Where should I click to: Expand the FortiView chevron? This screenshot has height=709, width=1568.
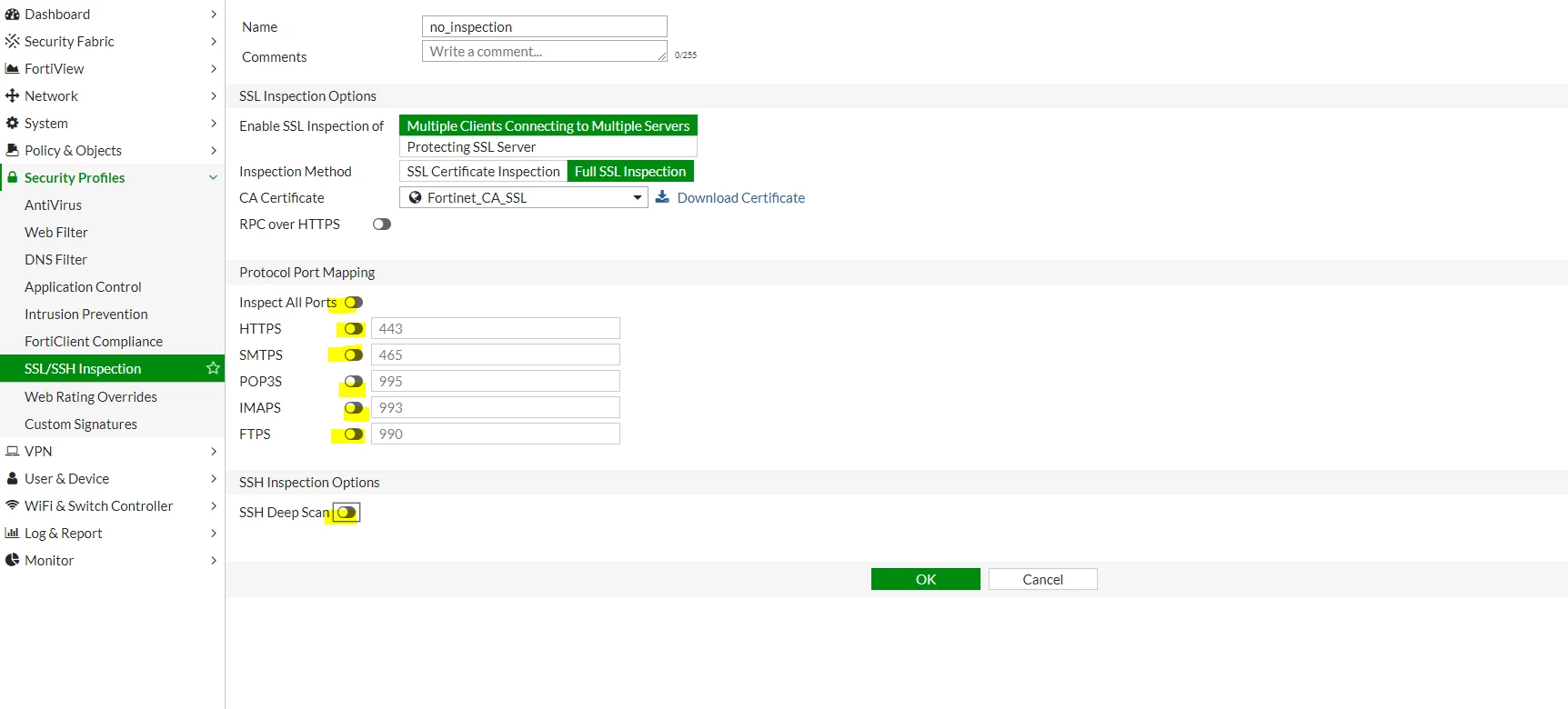[214, 69]
